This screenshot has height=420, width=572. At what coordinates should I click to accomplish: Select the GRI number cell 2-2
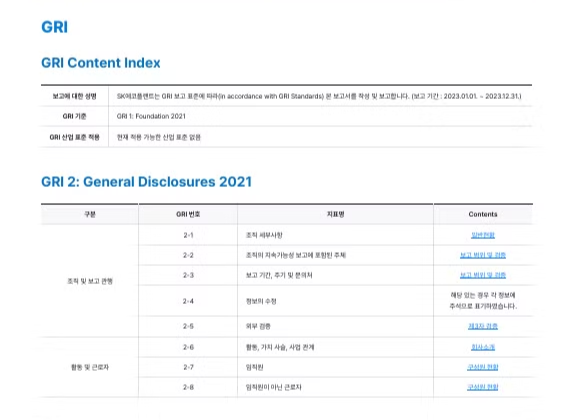188,255
